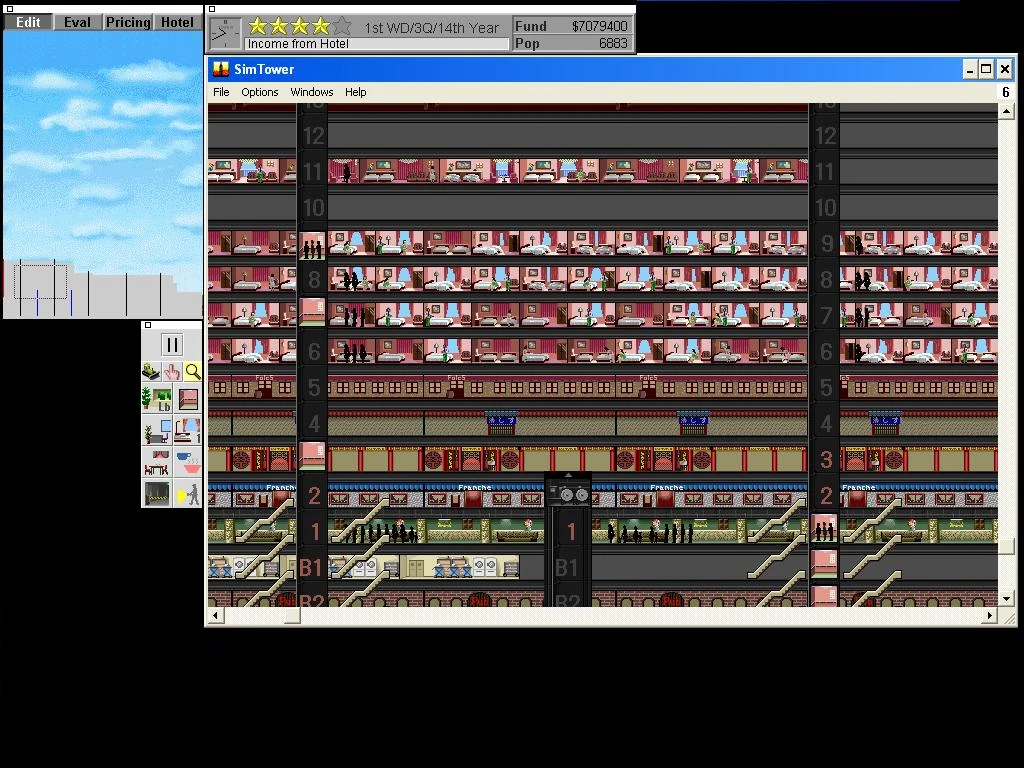Open the Windows menu
This screenshot has height=768, width=1024.
click(x=312, y=92)
